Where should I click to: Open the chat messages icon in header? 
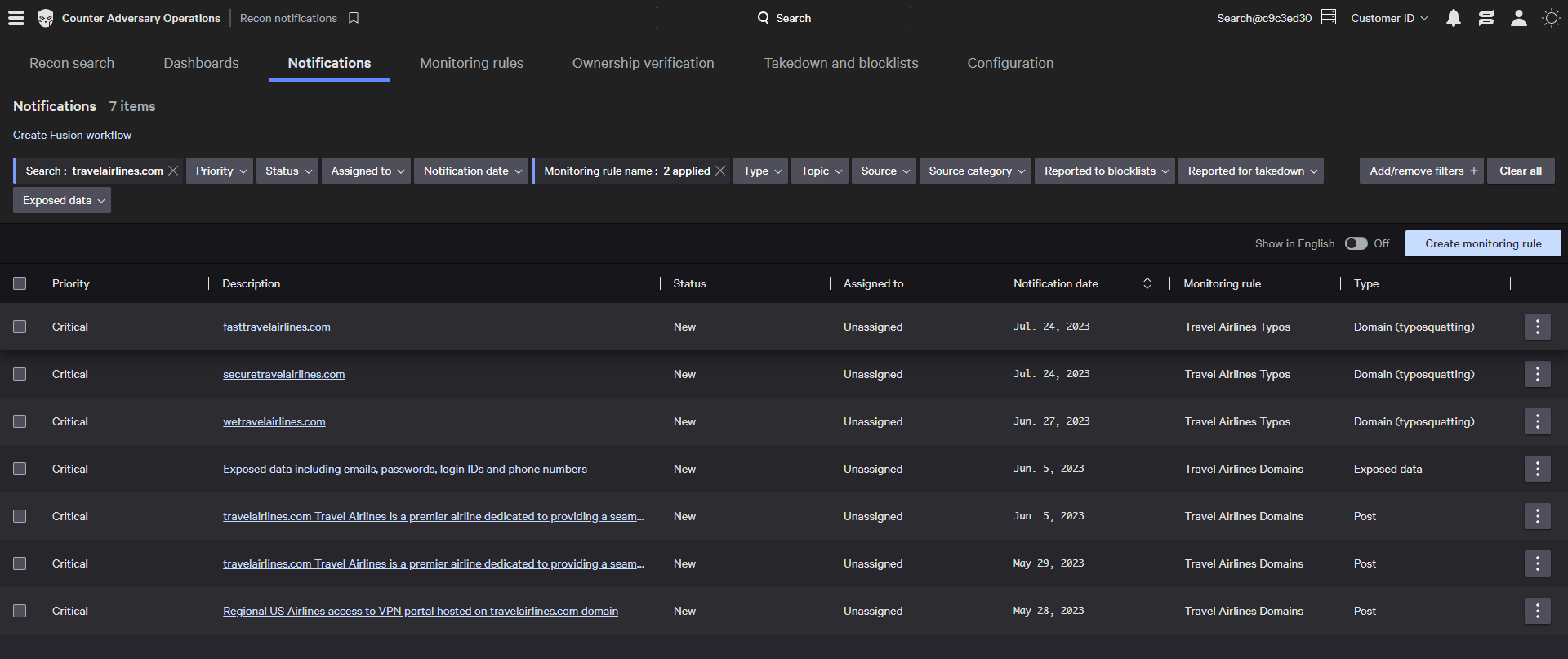tap(1486, 18)
